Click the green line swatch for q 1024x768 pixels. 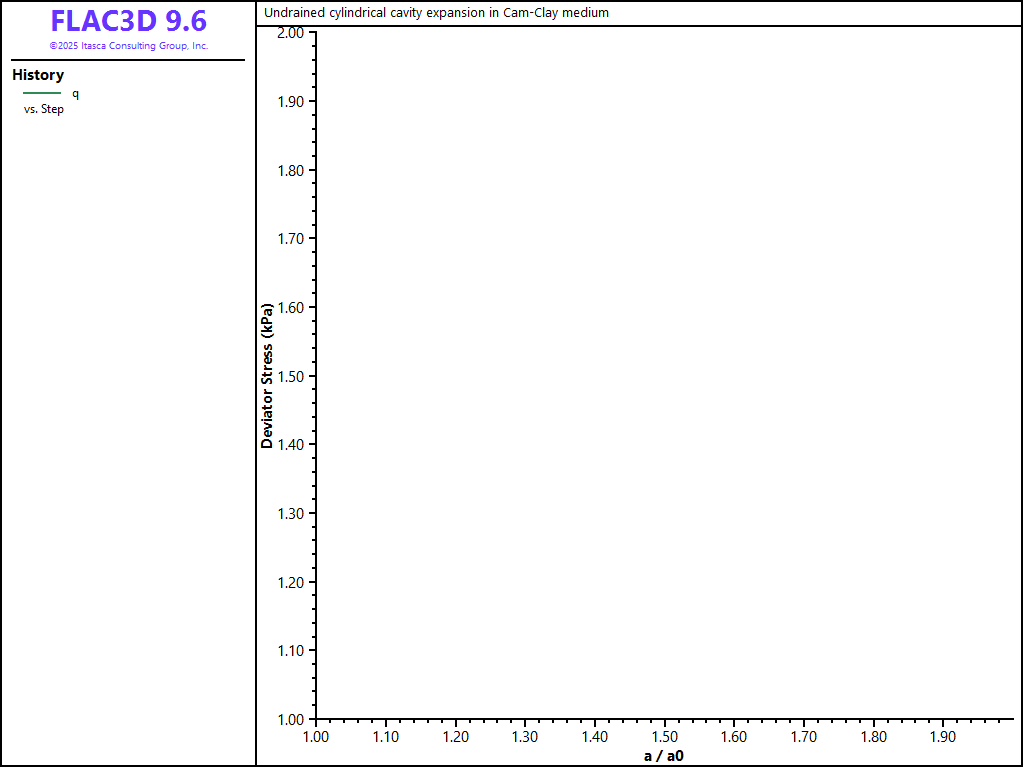[42, 93]
